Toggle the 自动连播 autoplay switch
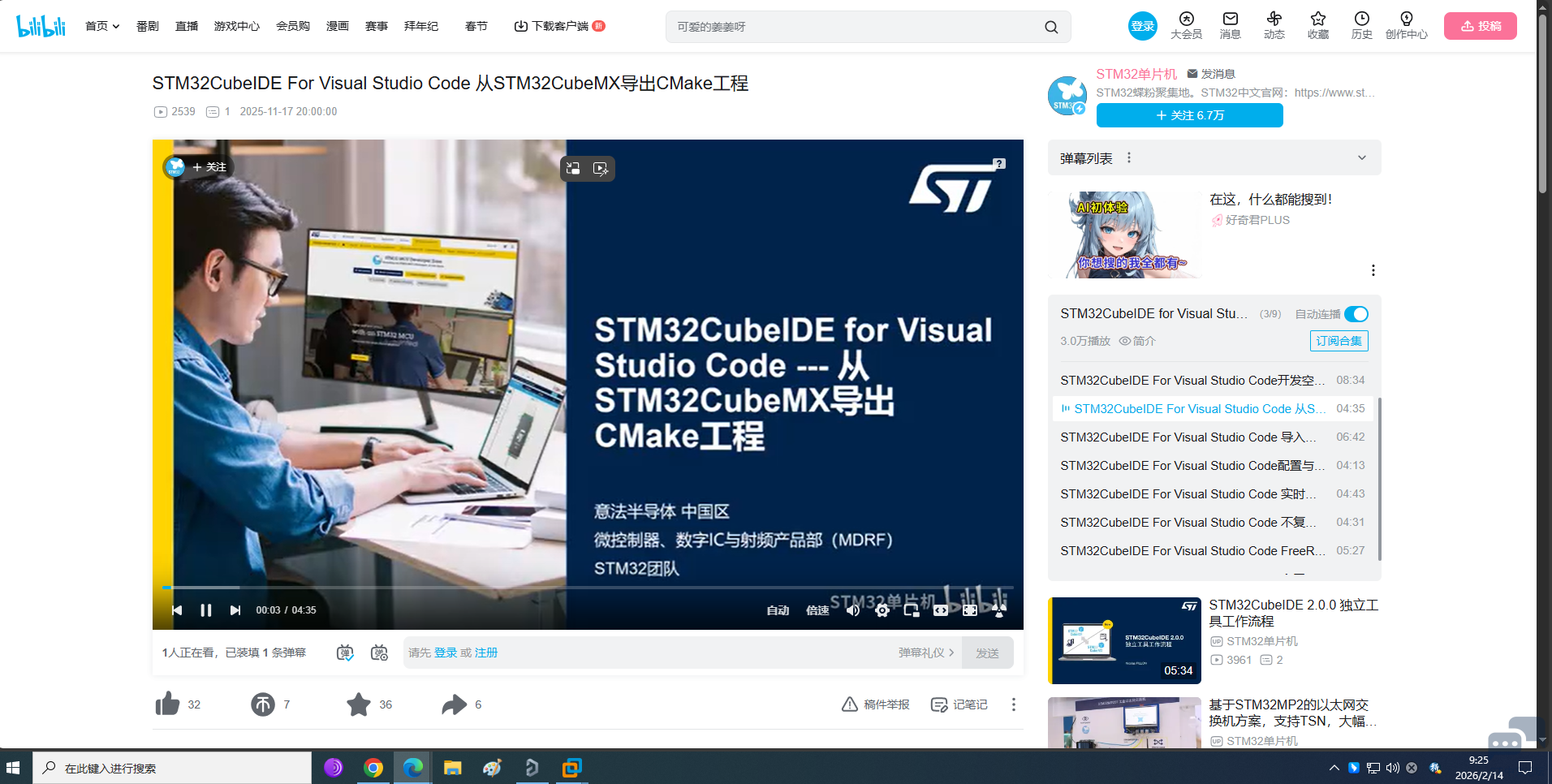Screen dimensions: 1552x784 [1356, 314]
